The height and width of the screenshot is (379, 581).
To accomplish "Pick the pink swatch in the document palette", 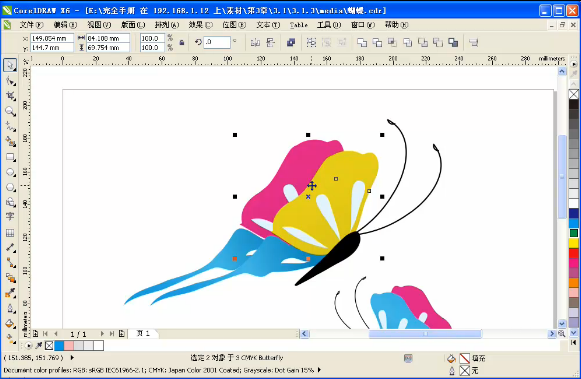I will coord(69,346).
